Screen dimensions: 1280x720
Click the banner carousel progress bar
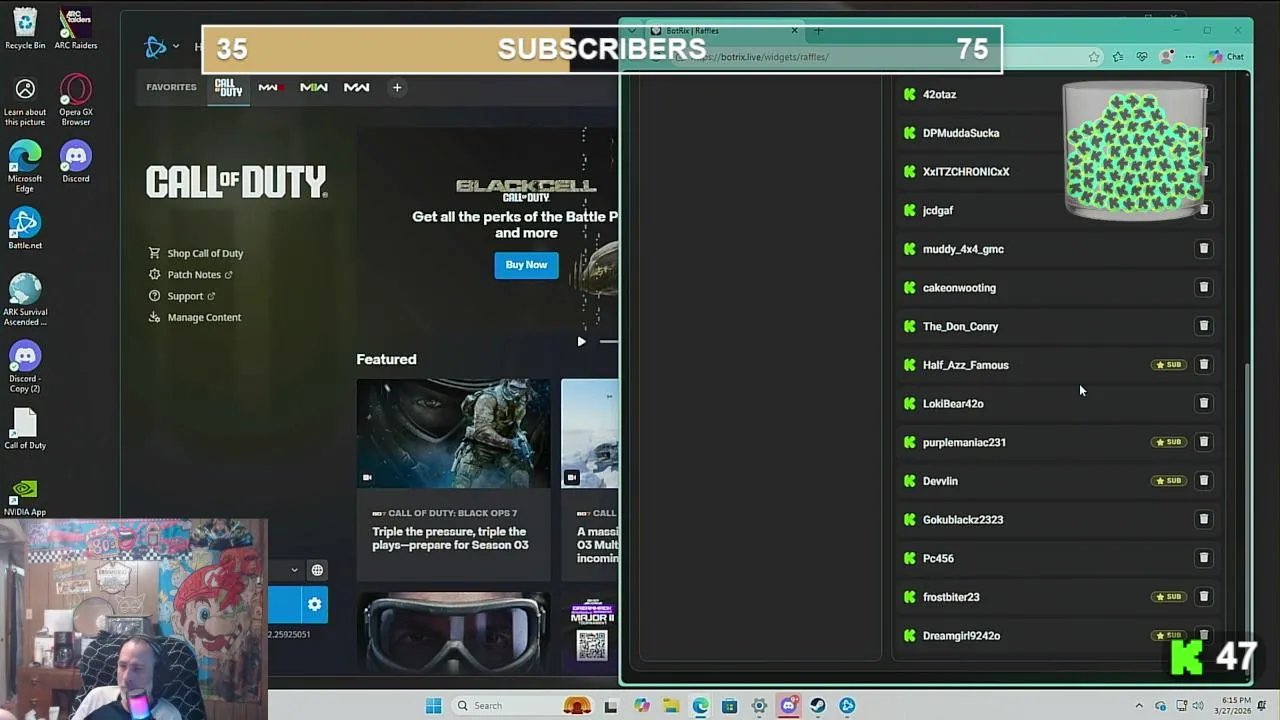click(608, 341)
